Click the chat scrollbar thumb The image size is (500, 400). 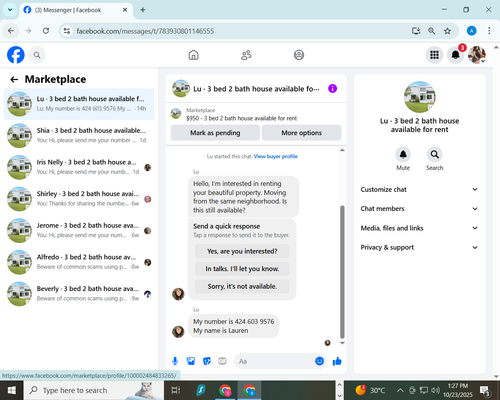click(342, 272)
